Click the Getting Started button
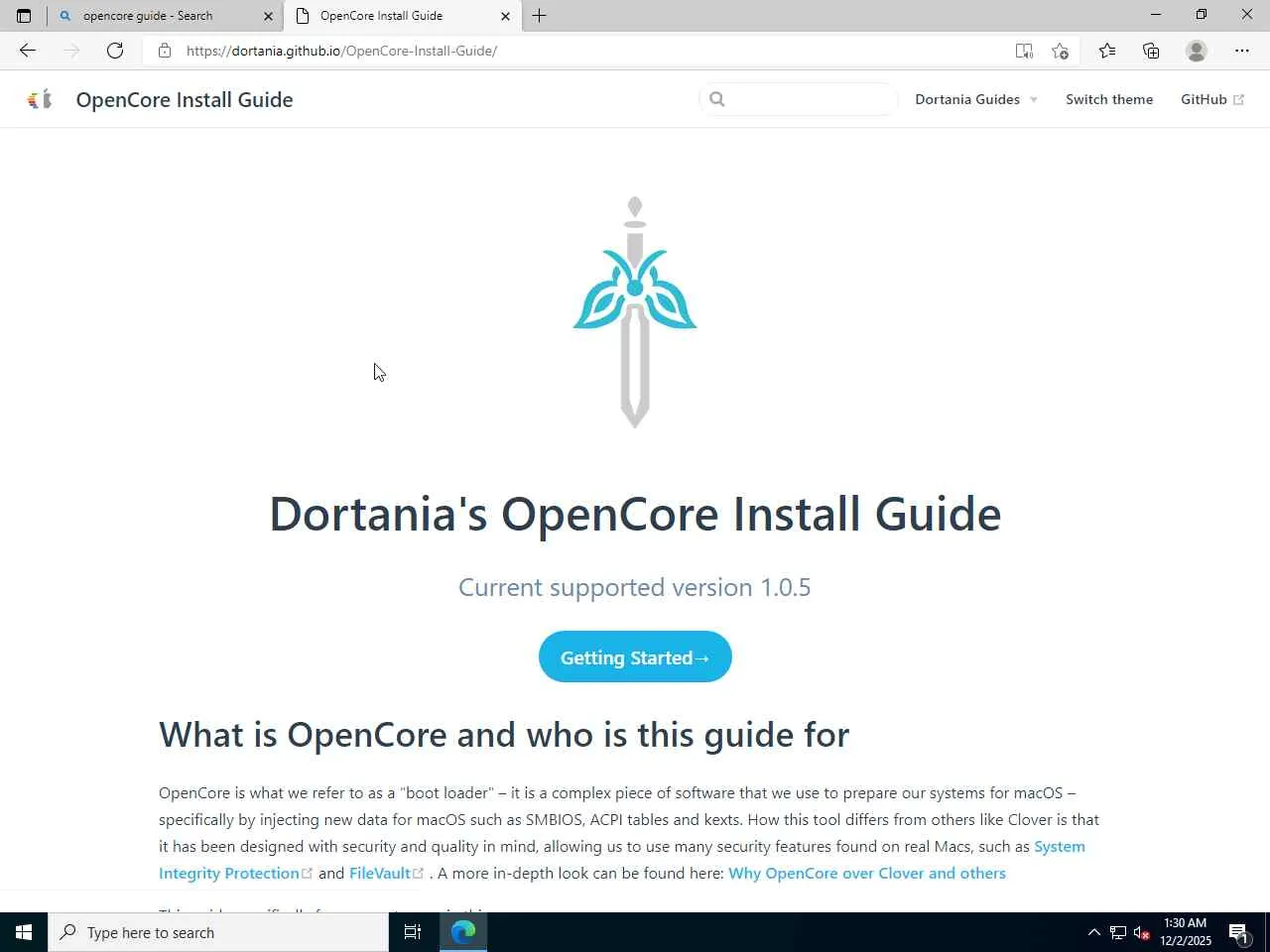Viewport: 1270px width, 952px height. coord(635,656)
